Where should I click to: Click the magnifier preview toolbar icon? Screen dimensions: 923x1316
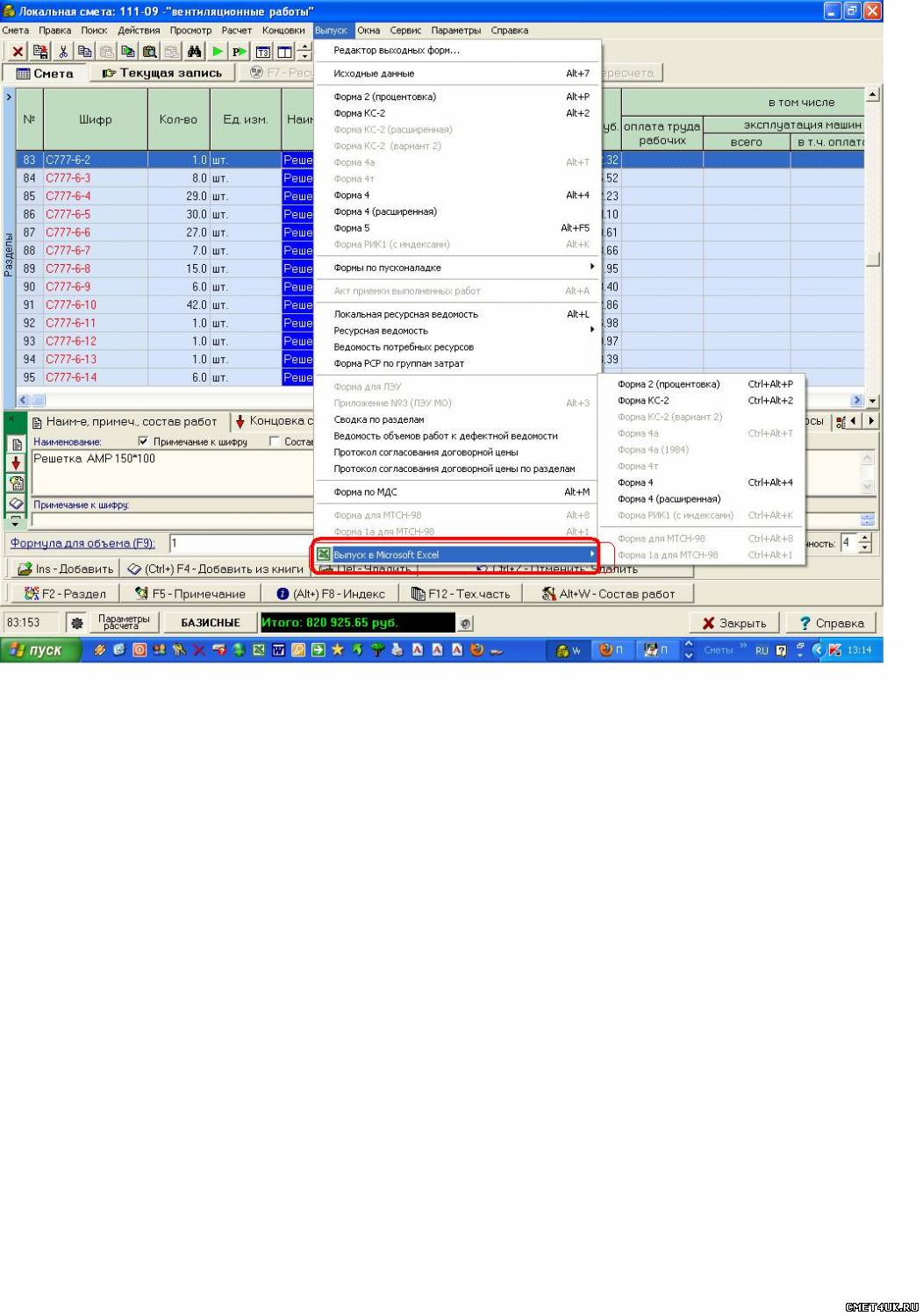tap(150, 52)
